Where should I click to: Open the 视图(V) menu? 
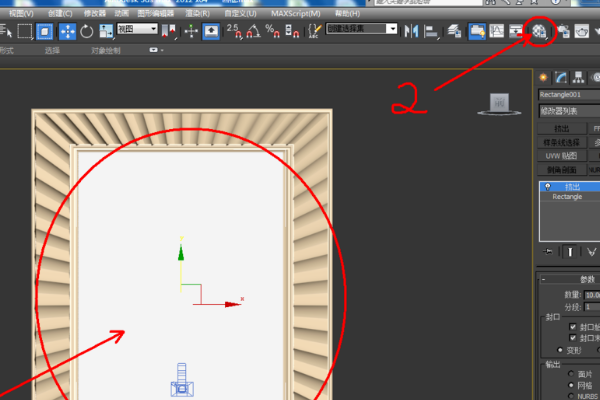tap(21, 14)
